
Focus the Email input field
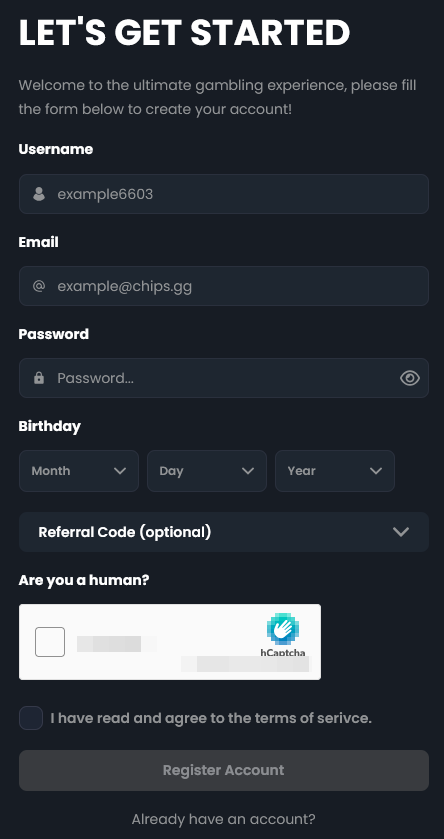[x=224, y=286]
